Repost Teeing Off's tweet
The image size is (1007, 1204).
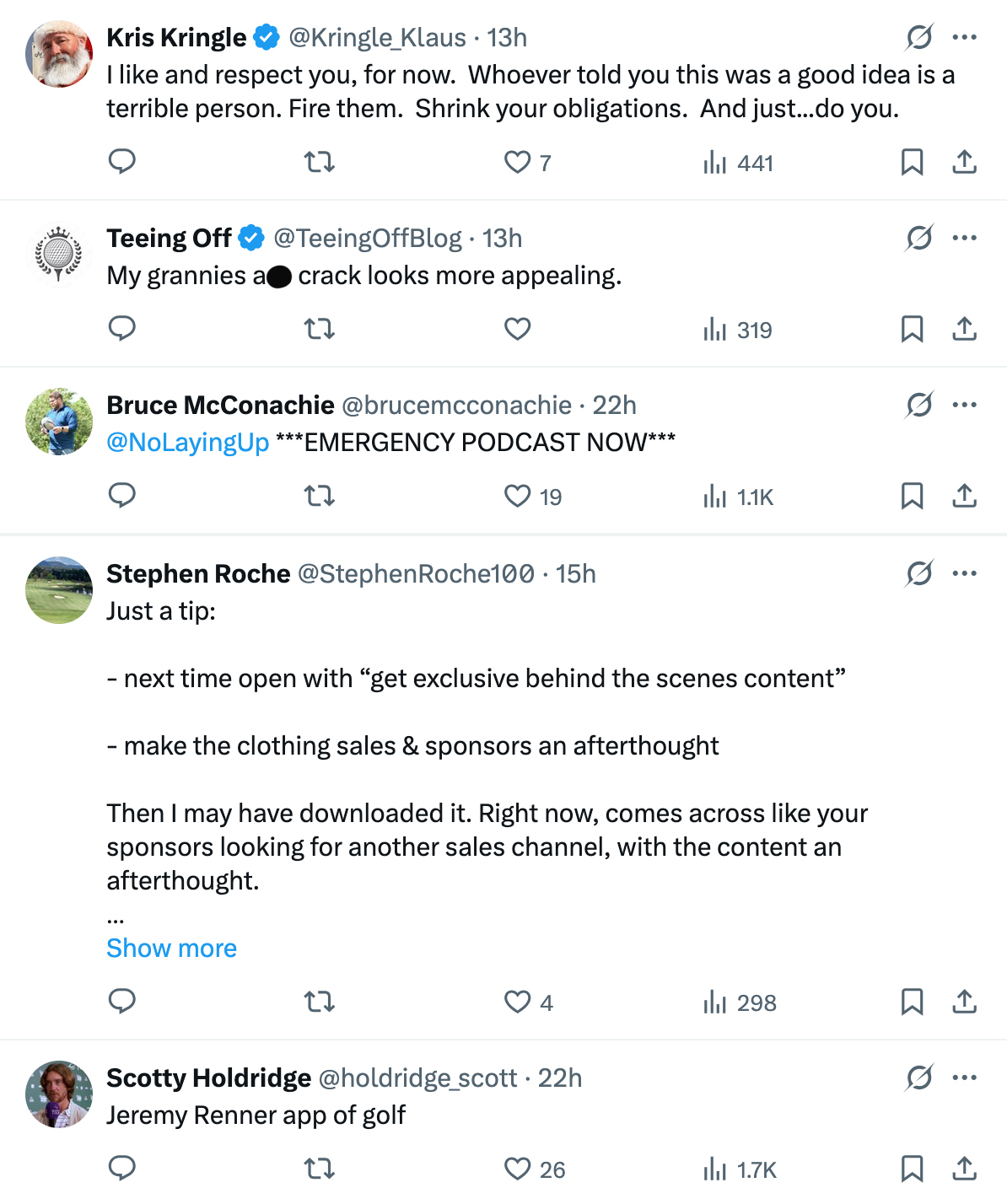(x=320, y=329)
